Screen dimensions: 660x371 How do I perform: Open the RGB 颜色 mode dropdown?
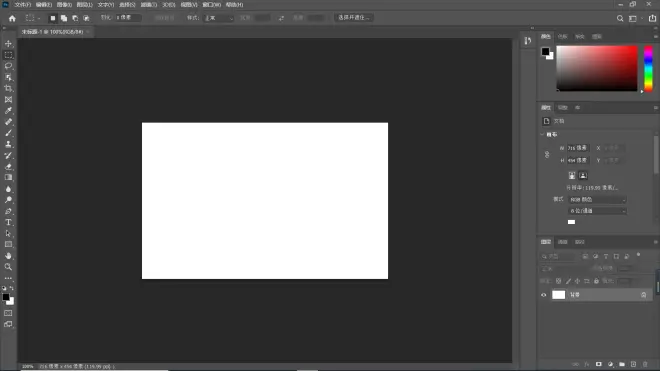(597, 200)
